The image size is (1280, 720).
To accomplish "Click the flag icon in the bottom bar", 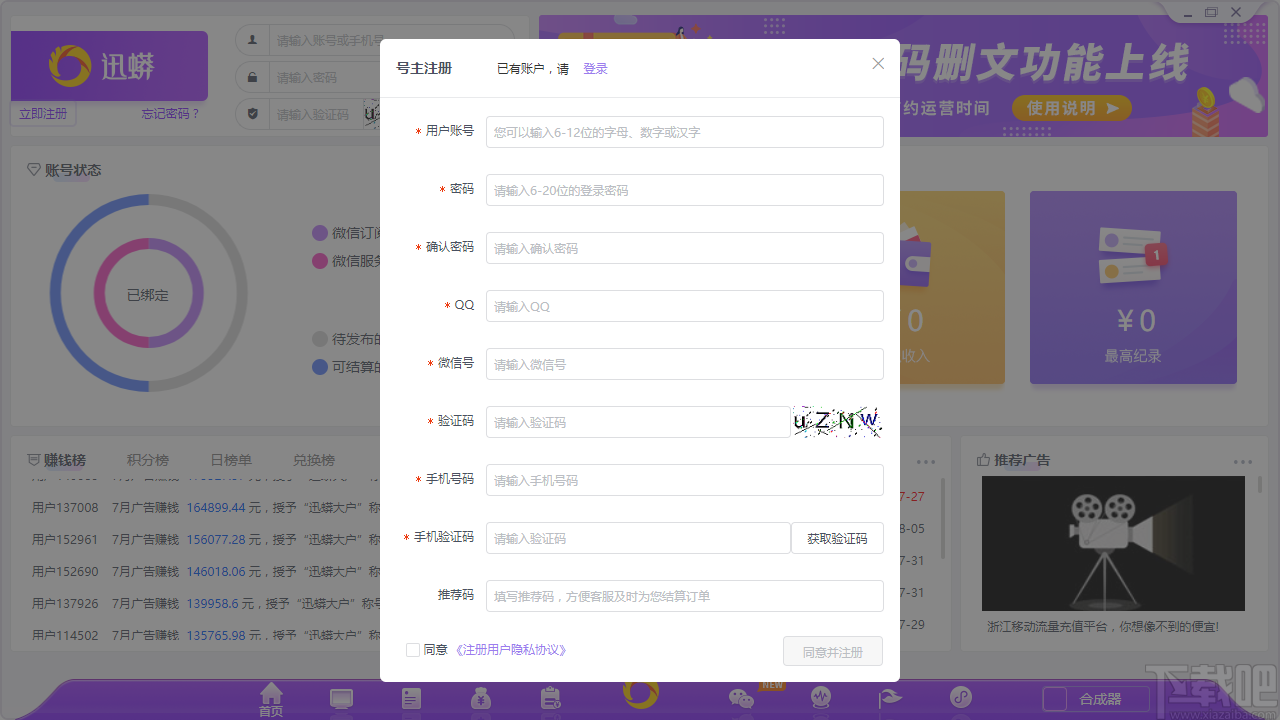I will (x=891, y=698).
